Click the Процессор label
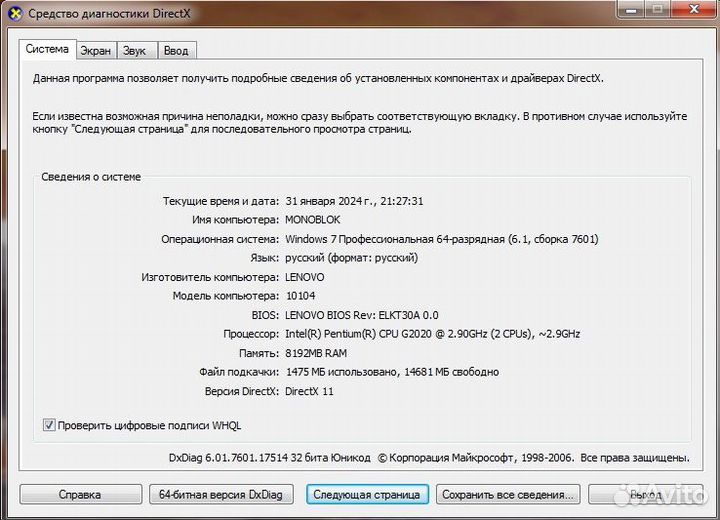 [251, 334]
